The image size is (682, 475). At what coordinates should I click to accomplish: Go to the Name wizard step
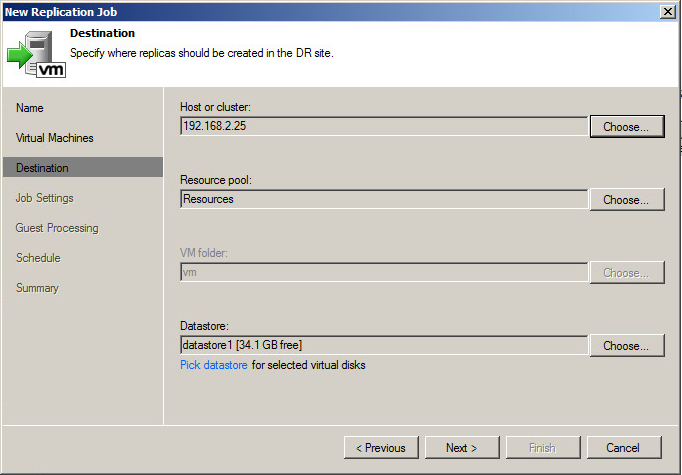tap(30, 108)
